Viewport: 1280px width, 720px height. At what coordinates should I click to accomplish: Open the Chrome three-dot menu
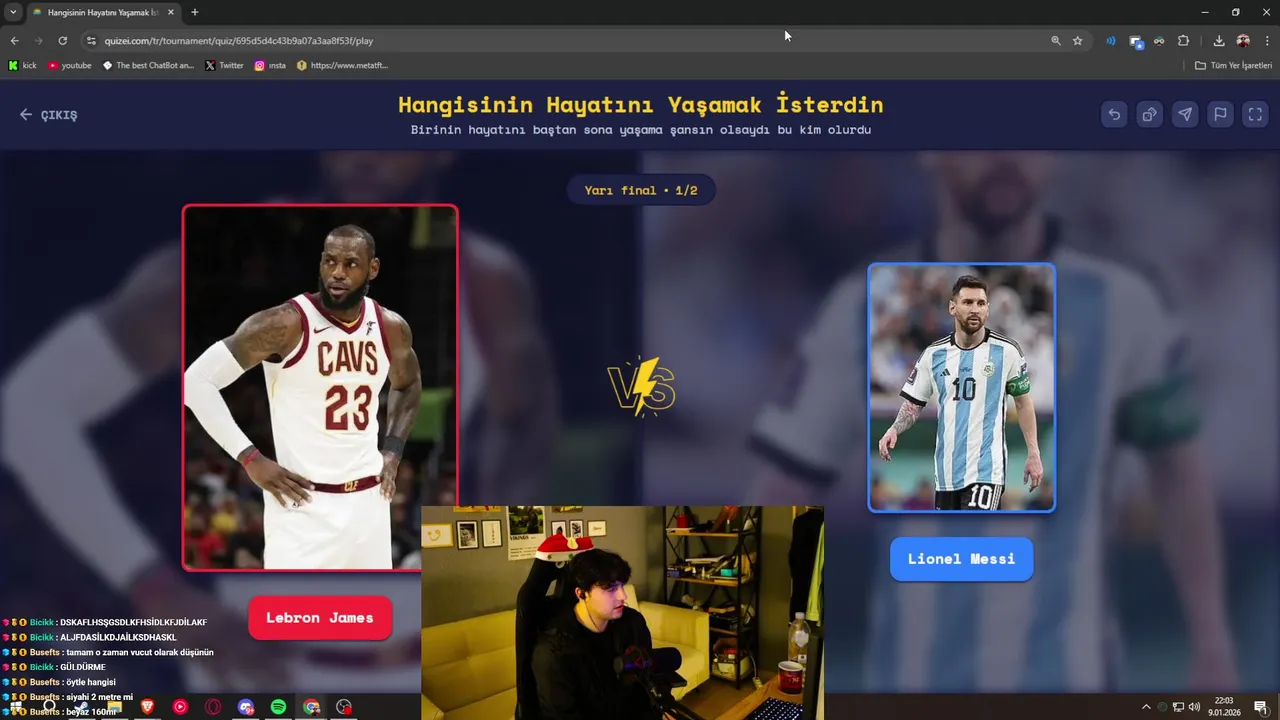click(x=1267, y=41)
